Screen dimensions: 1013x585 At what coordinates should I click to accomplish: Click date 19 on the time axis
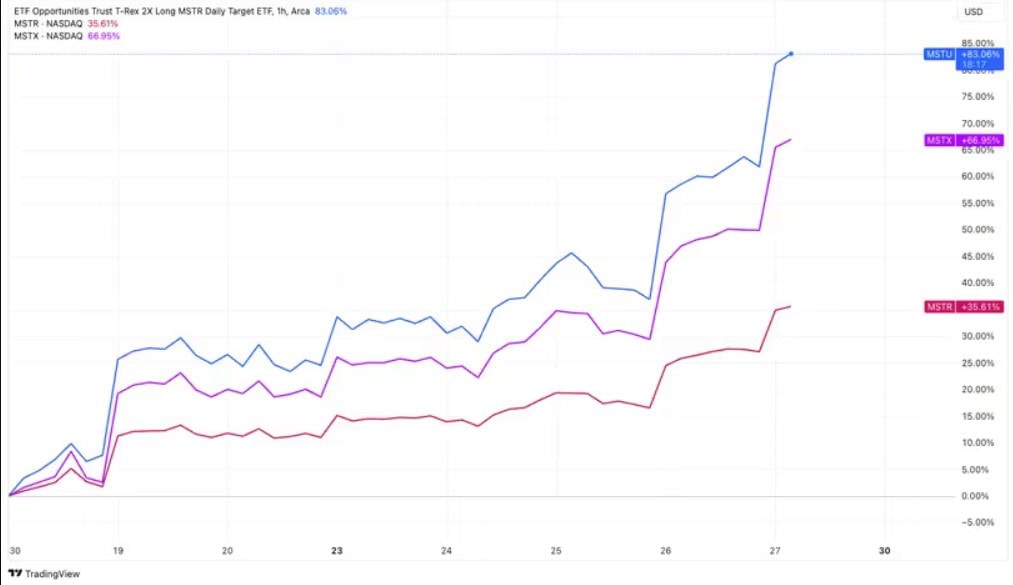119,551
